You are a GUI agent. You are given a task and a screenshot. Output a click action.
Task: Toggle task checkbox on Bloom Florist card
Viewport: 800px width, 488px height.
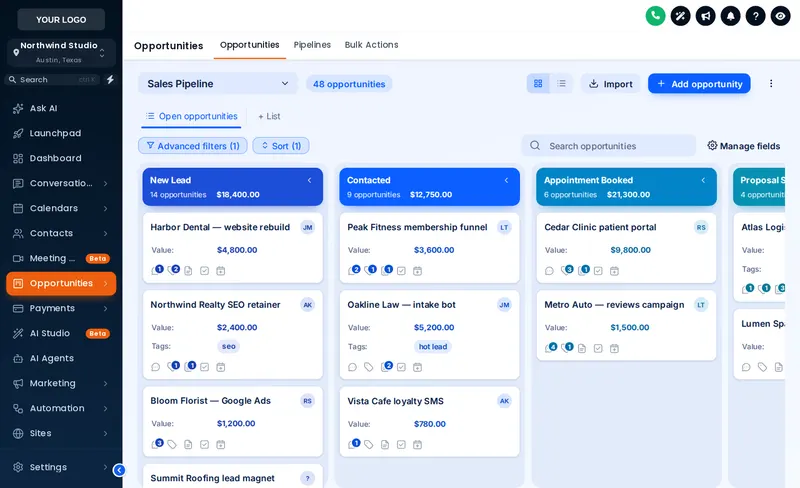point(205,445)
